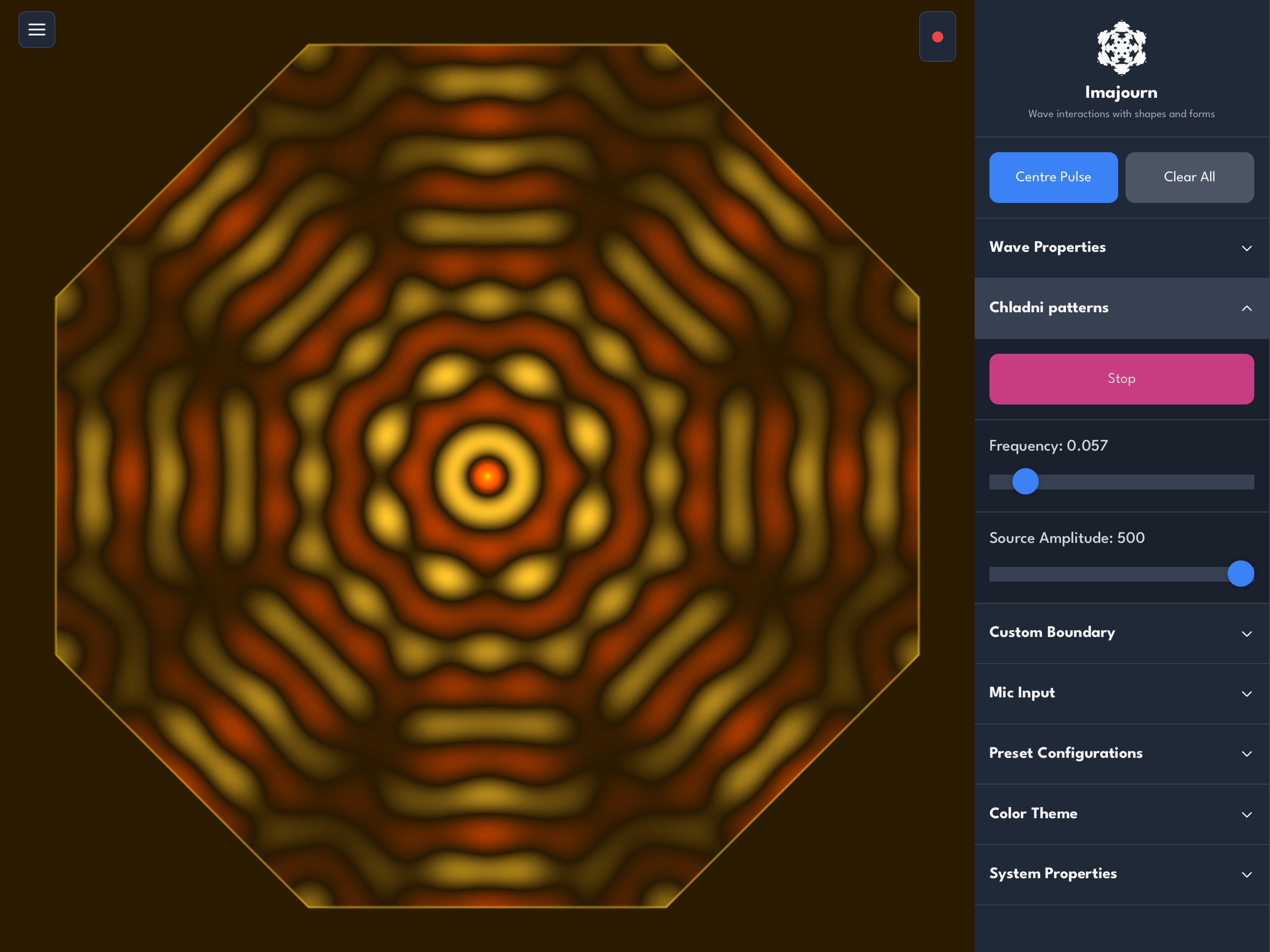The width and height of the screenshot is (1270, 952).
Task: Click the Wave Properties chevron arrow
Action: 1246,249
